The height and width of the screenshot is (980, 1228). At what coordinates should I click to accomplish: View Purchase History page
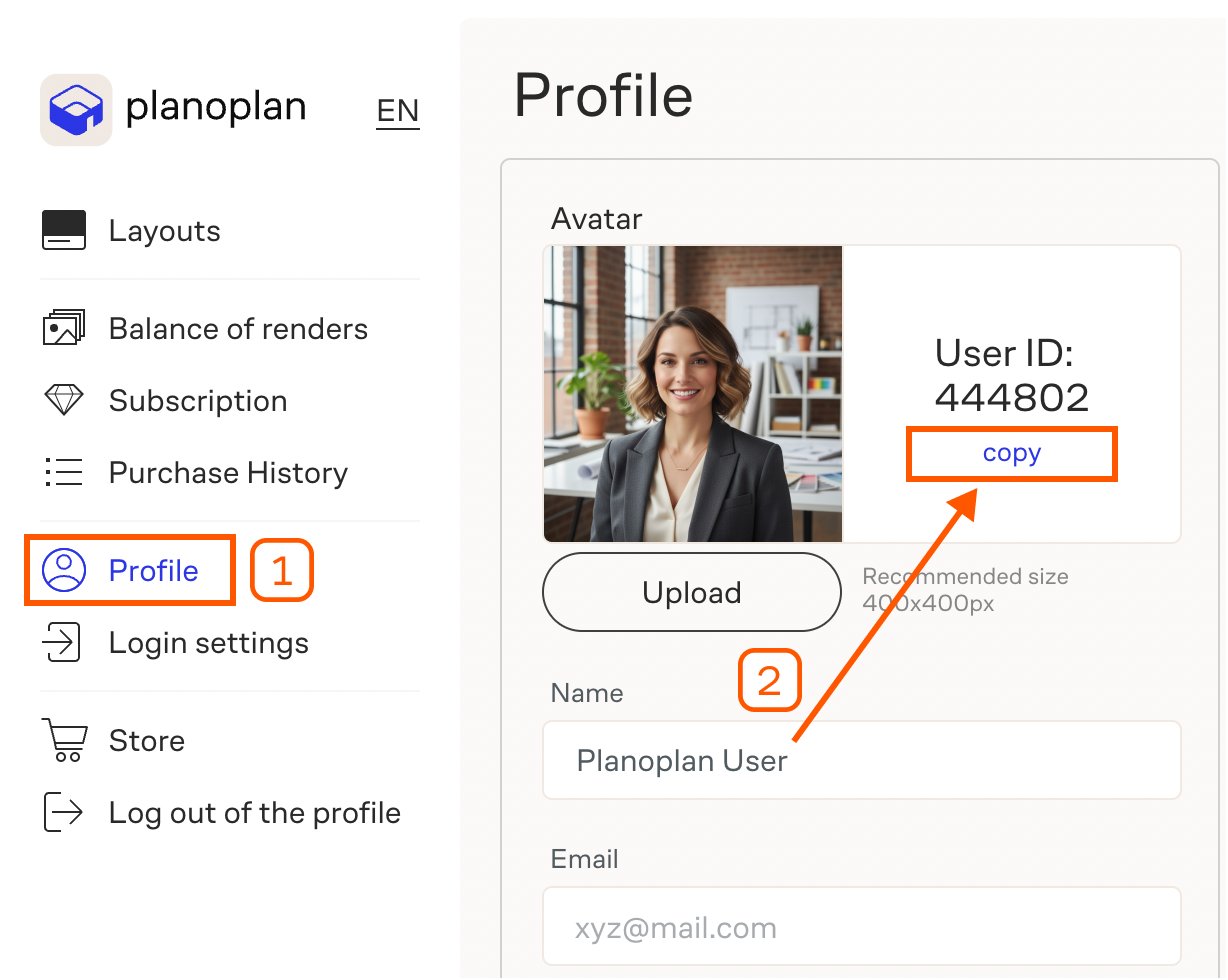[228, 473]
